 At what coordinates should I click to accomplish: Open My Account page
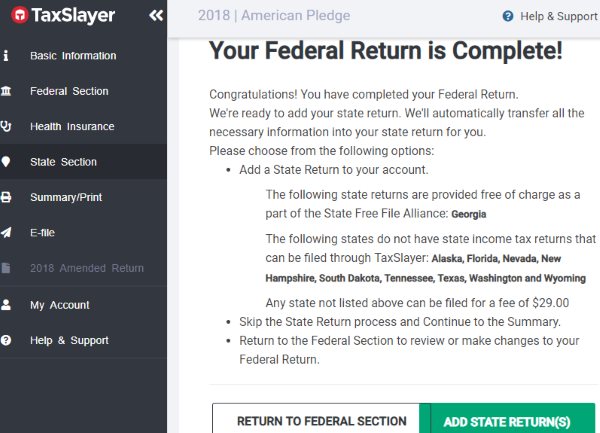[x=59, y=305]
